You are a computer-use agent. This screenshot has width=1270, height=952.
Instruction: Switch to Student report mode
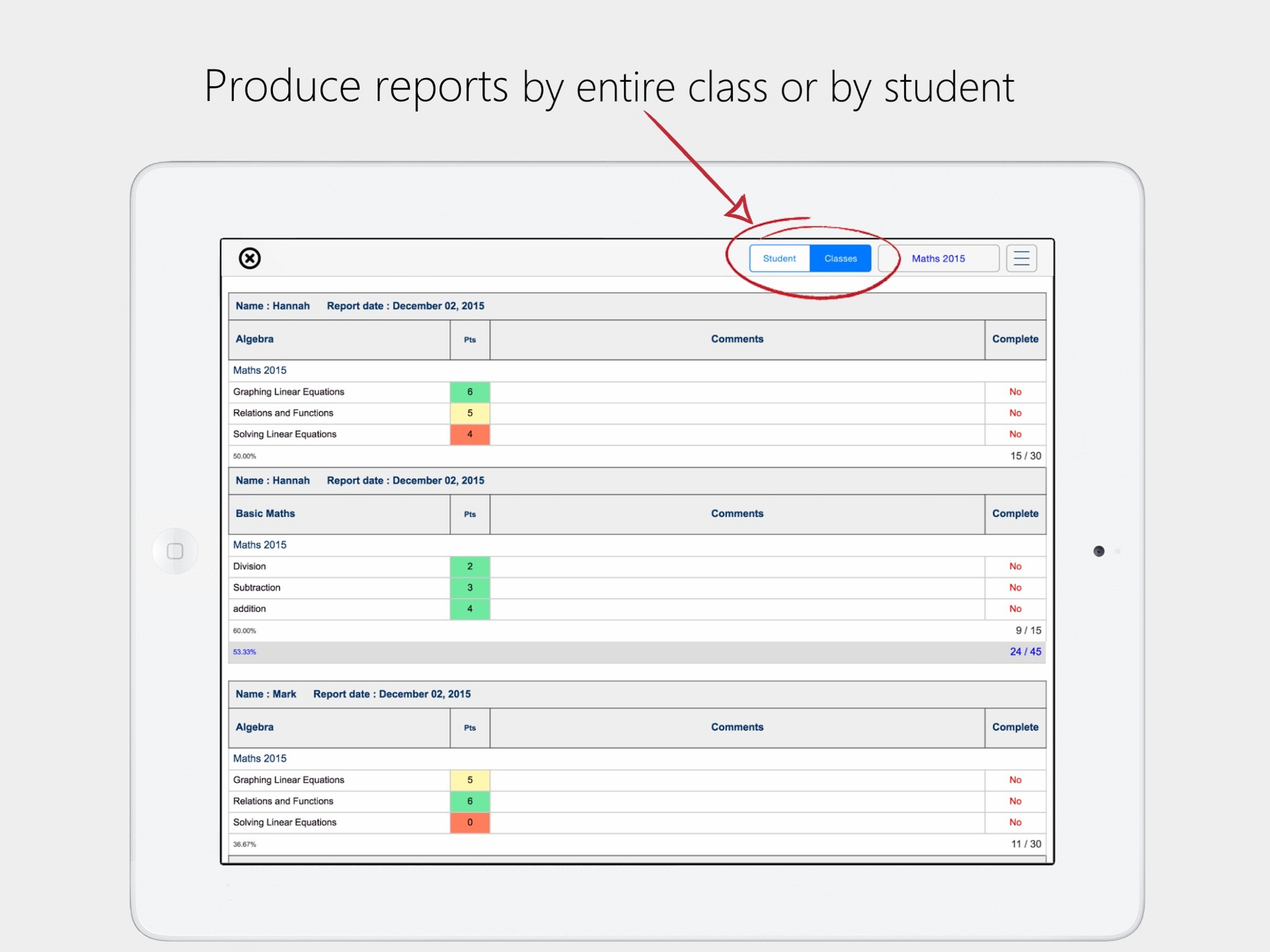click(779, 258)
